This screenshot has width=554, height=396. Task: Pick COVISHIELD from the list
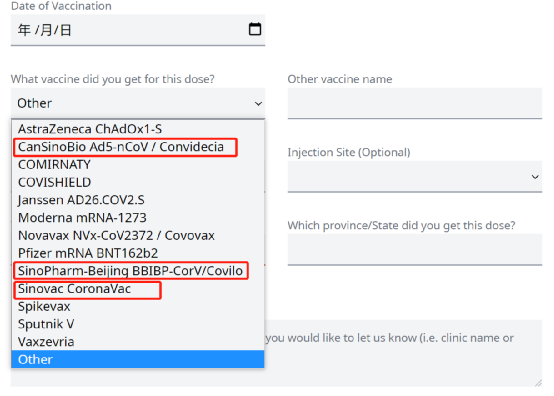tap(138, 182)
